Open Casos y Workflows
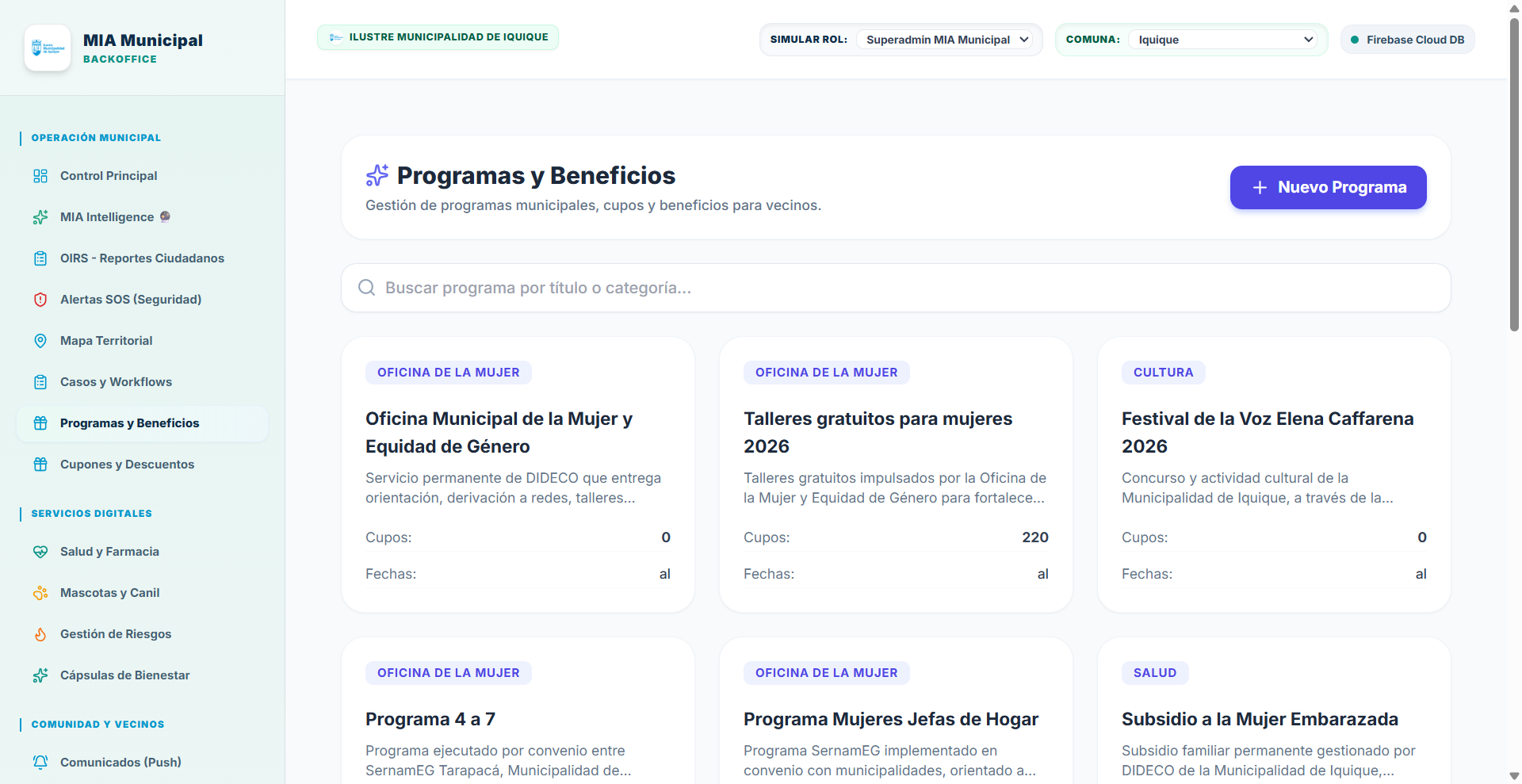Image resolution: width=1522 pixels, height=784 pixels. pos(143,382)
